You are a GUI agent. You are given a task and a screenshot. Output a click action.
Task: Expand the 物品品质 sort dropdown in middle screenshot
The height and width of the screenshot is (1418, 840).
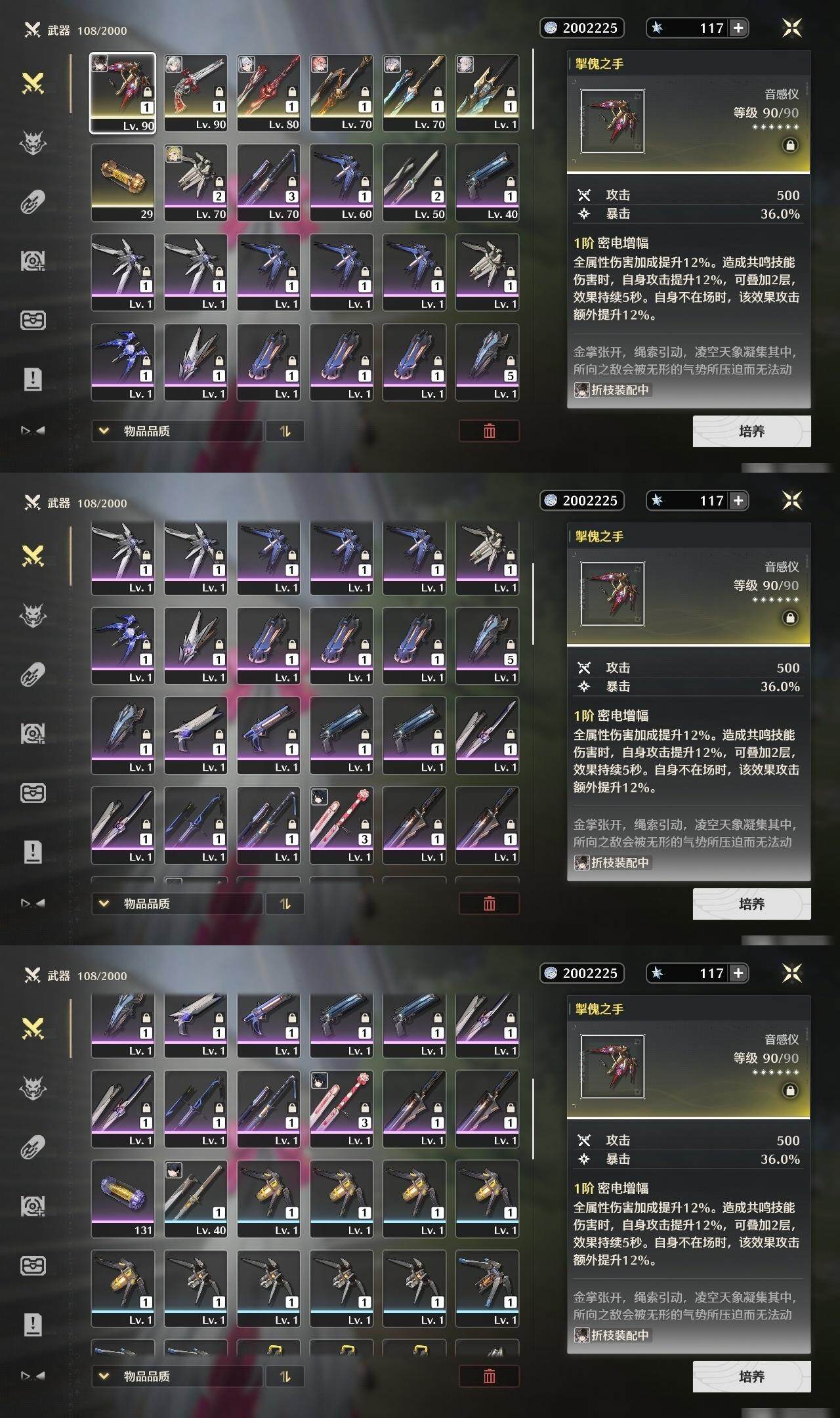click(177, 903)
